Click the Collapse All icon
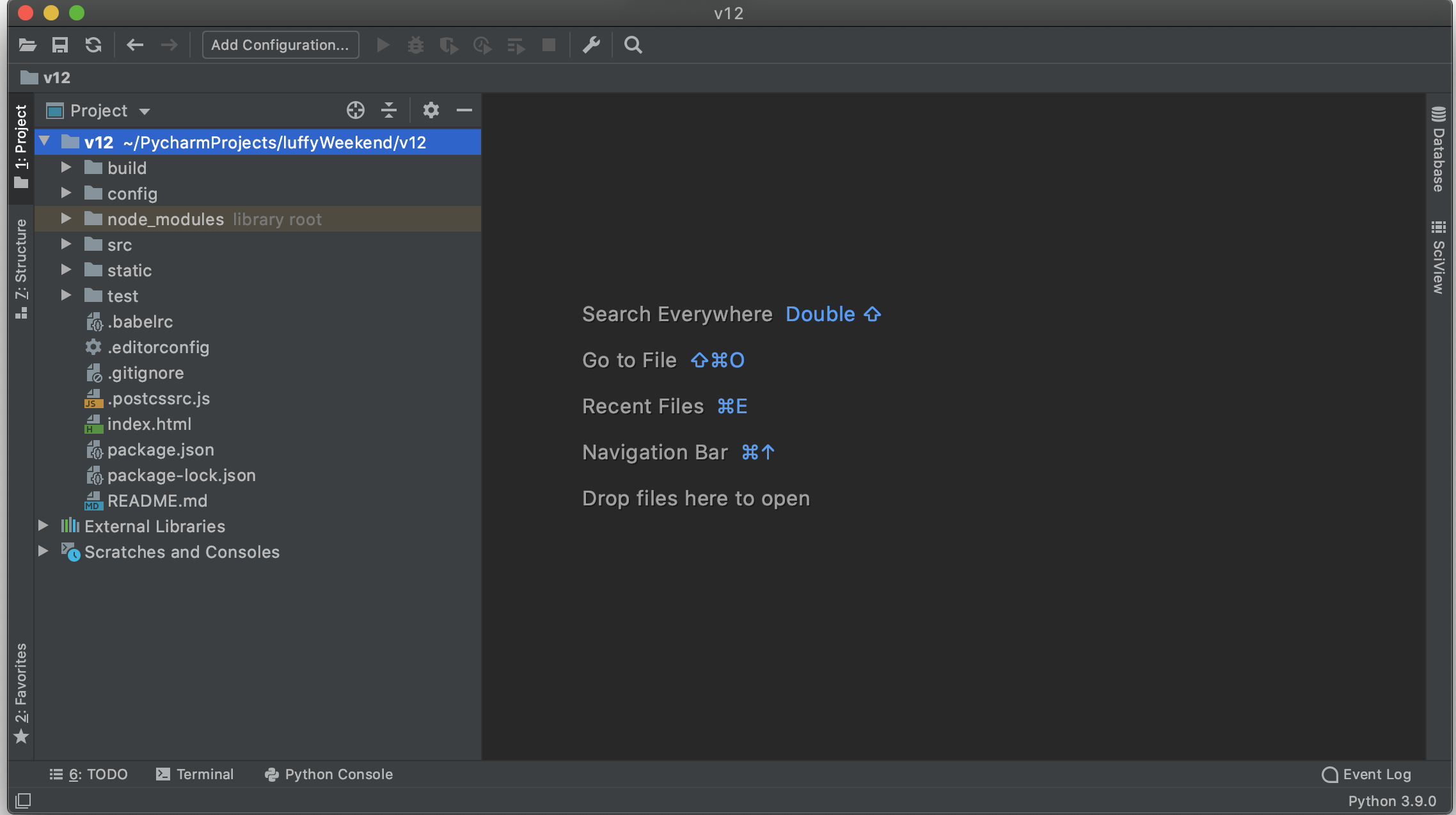This screenshot has height=815, width=1456. pos(389,110)
